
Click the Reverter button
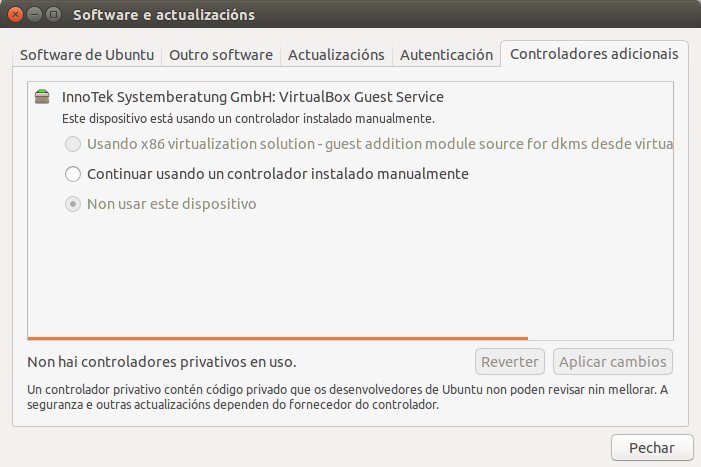coord(510,362)
